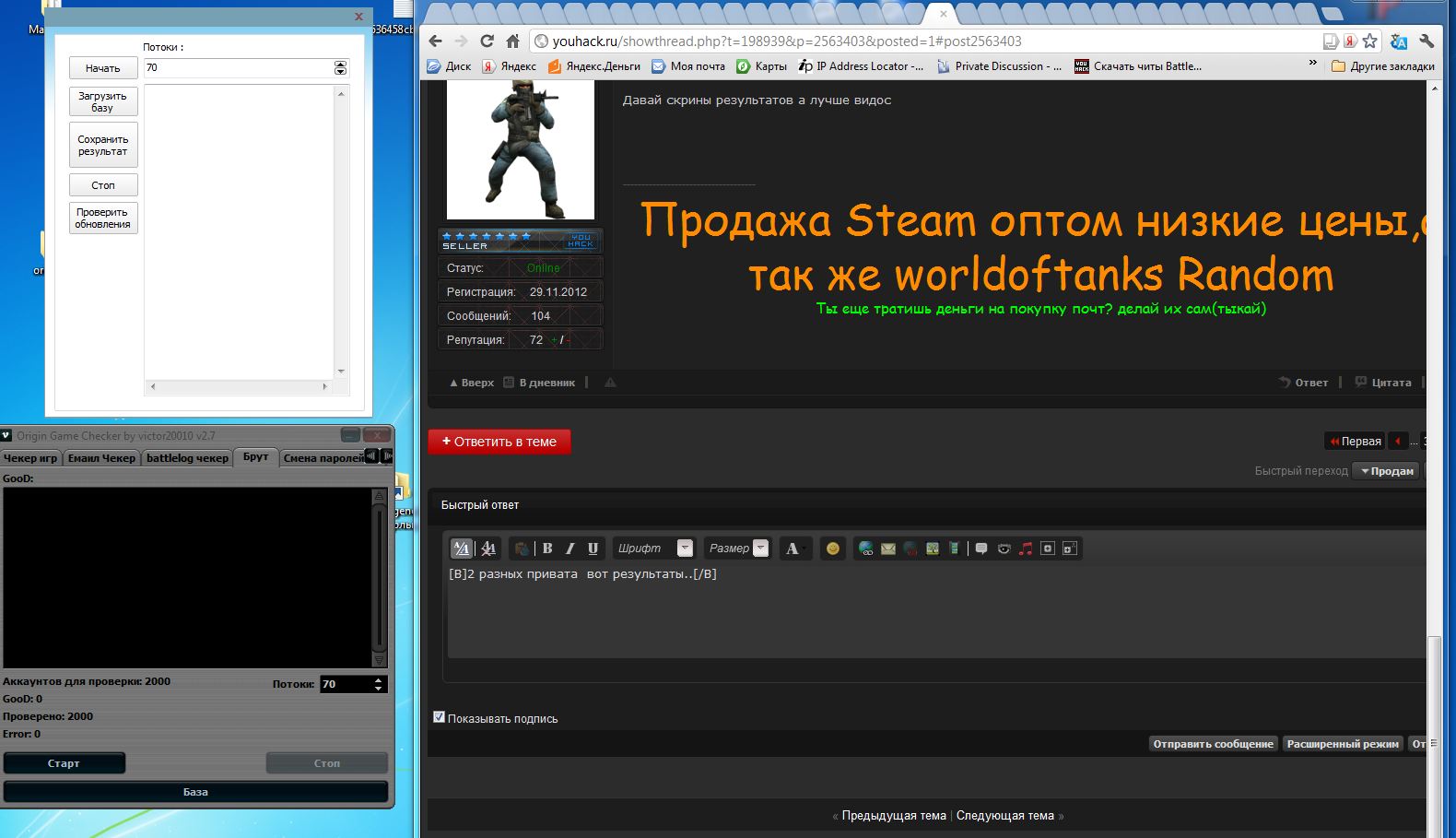Open the warning report icon under the post
Image resolution: width=1456 pixels, height=838 pixels.
point(610,383)
